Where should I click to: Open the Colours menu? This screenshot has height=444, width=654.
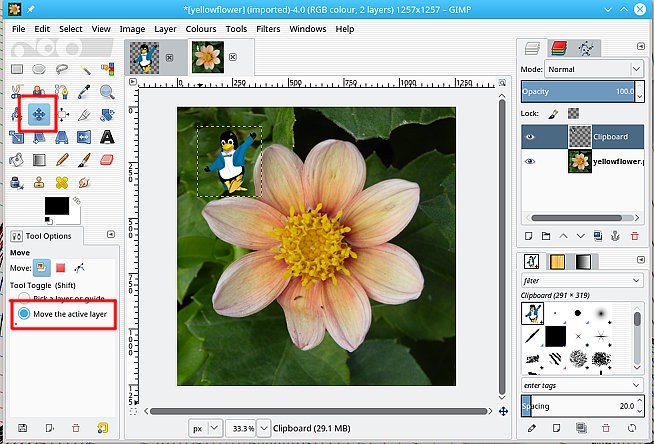pyautogui.click(x=201, y=29)
